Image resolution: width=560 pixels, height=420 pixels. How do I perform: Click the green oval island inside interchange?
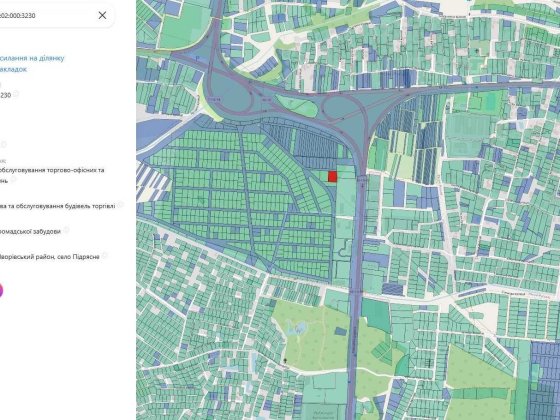click(x=296, y=105)
